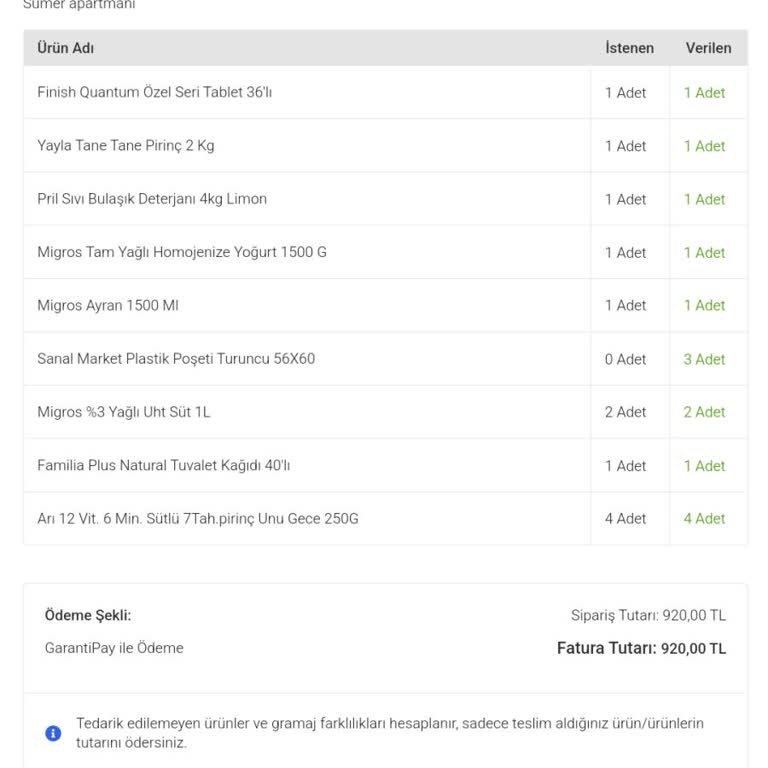This screenshot has height=768, width=768.
Task: Select Familia Plus Natural Tuvalet Kağıdı 40'lı
Action: [164, 465]
